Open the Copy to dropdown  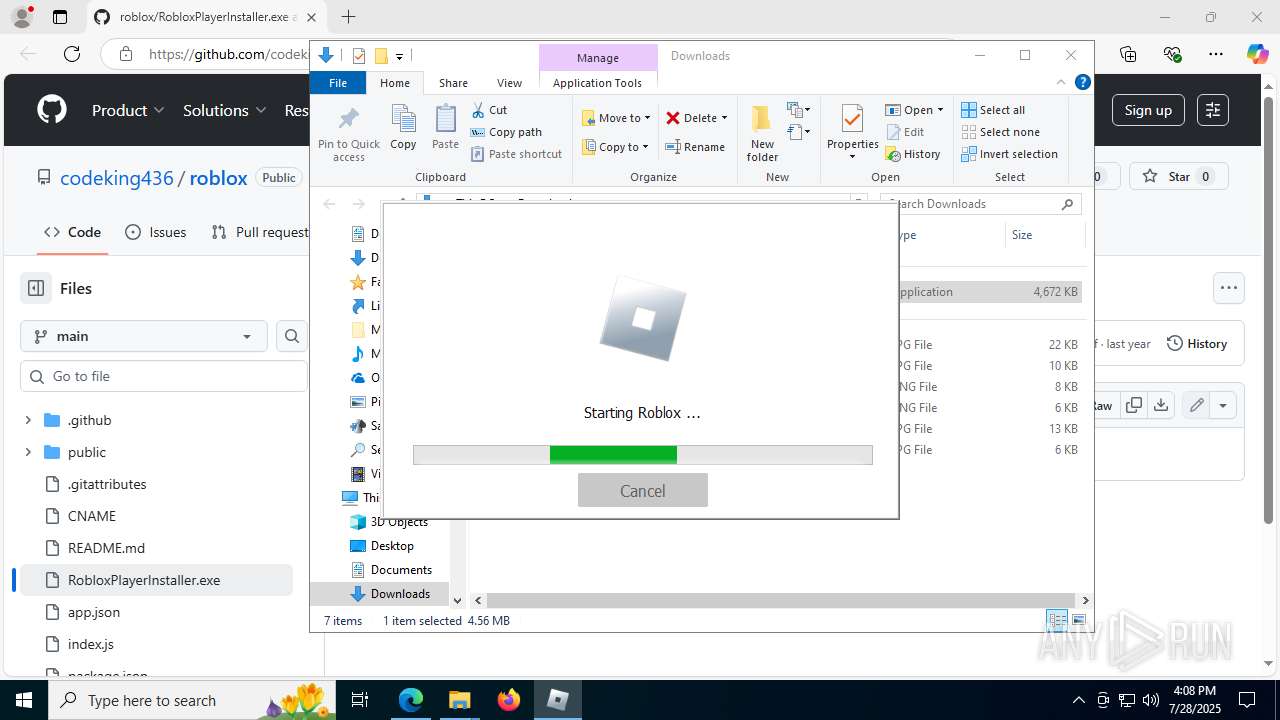coord(616,147)
